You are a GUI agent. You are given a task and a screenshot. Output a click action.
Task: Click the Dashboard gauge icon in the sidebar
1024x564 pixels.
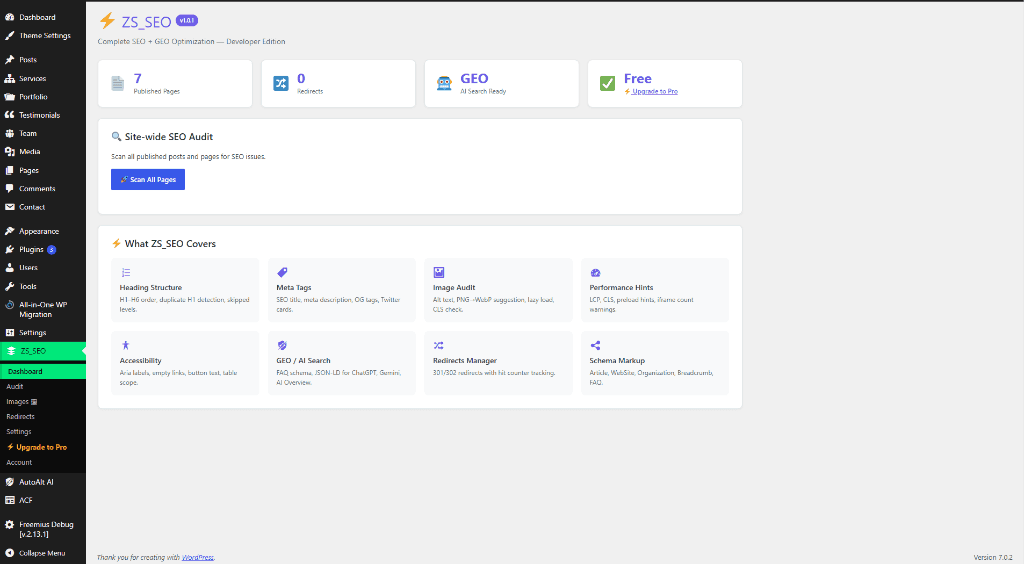[x=10, y=17]
